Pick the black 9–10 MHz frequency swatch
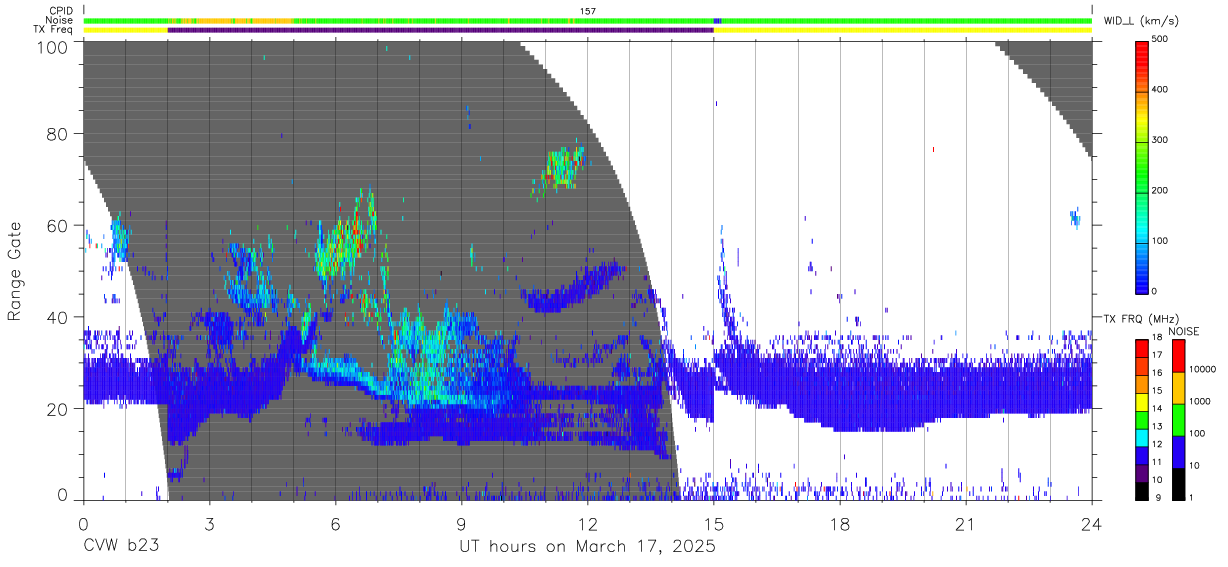Viewport: 1228px width, 567px height. tap(1142, 489)
